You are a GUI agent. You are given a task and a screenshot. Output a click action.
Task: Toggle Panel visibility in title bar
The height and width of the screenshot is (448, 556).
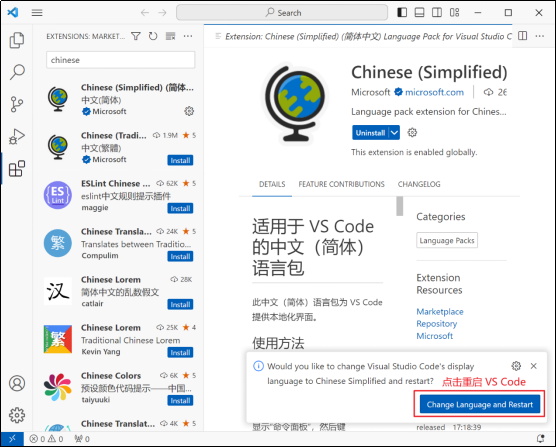419,13
